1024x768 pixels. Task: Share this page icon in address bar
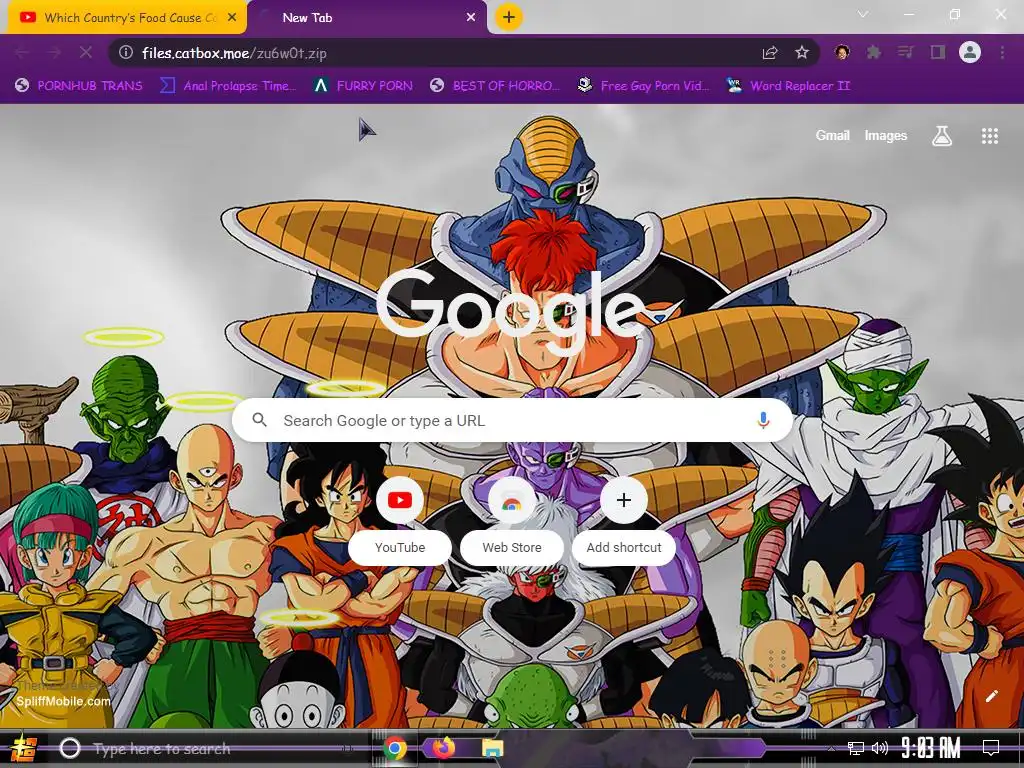pyautogui.click(x=771, y=53)
